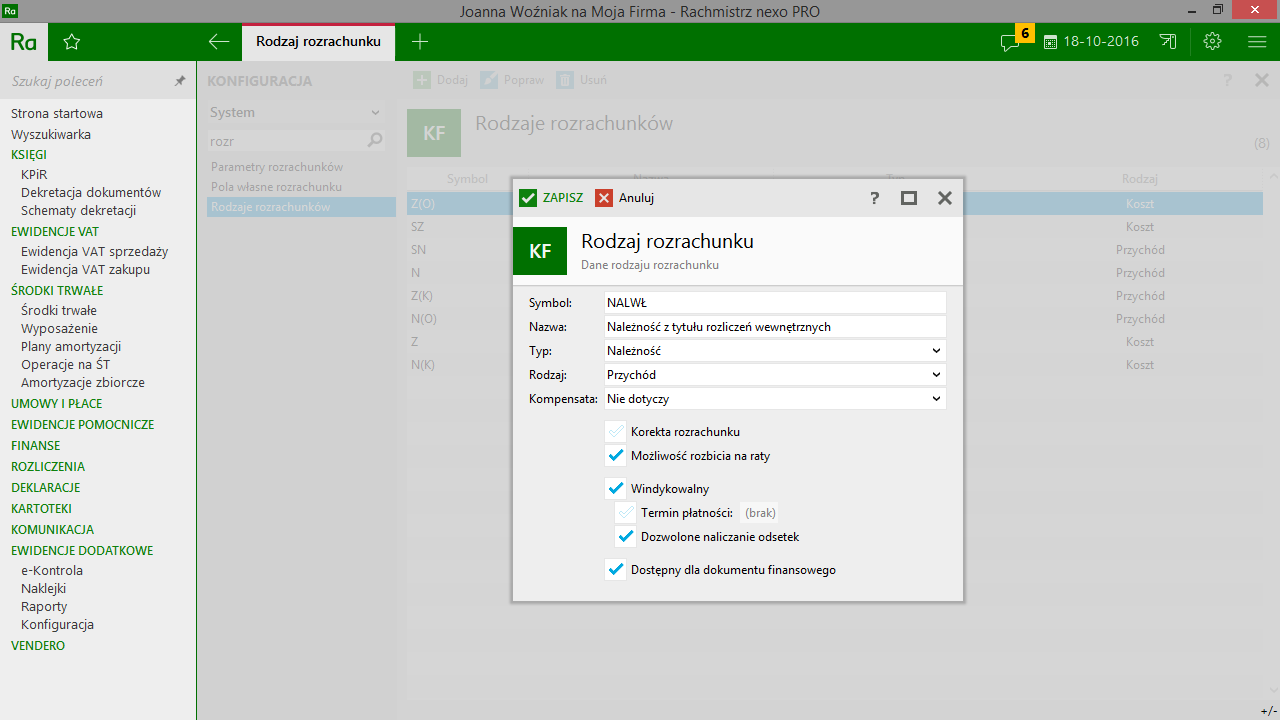
Task: Click the Symbol field containing NALWŁ
Action: pyautogui.click(x=774, y=303)
